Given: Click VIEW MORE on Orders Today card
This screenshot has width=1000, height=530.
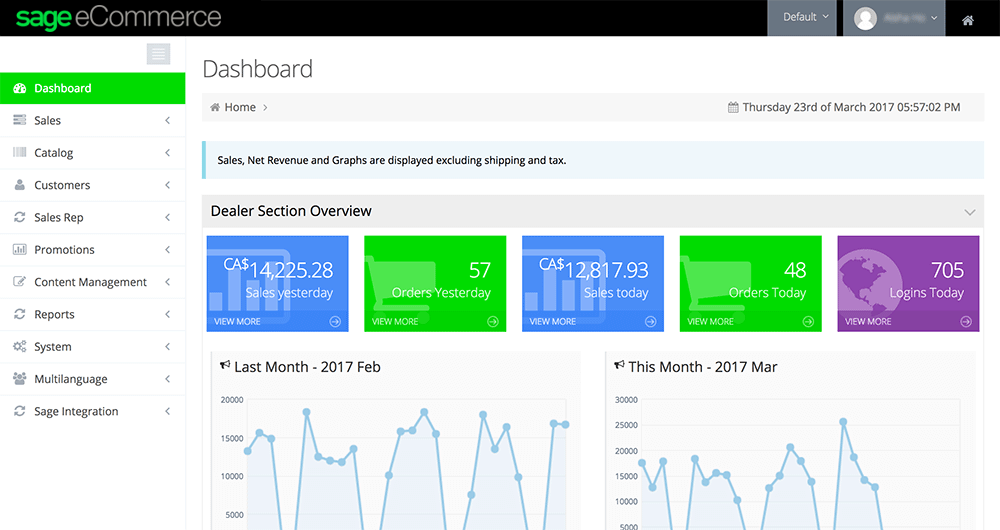Looking at the screenshot, I should point(710,321).
